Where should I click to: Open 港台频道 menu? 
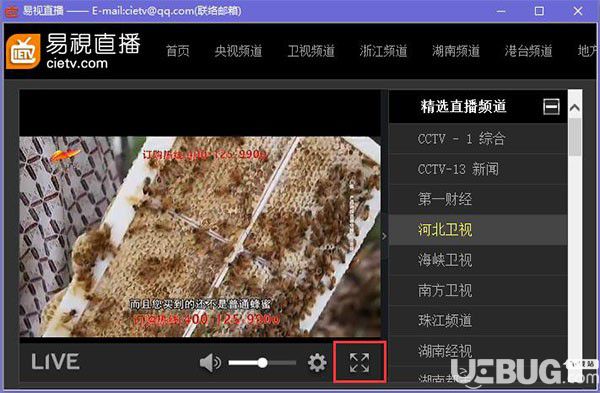click(x=528, y=51)
